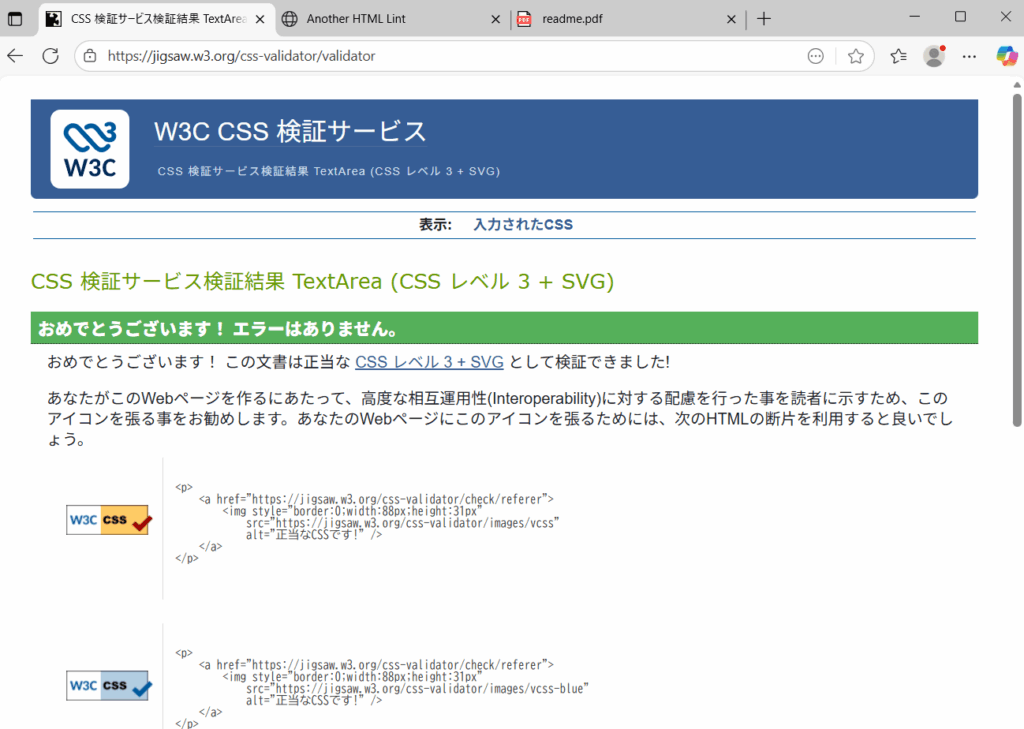Open the tab actions menu icon

coord(15,18)
